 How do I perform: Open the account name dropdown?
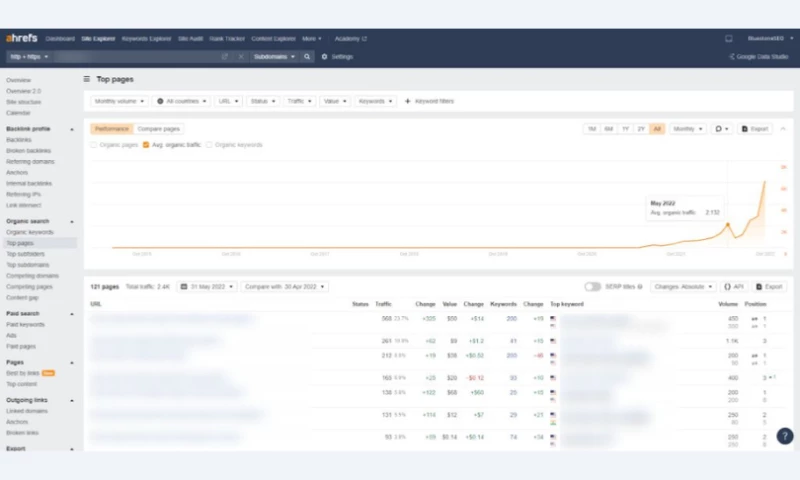coord(770,39)
